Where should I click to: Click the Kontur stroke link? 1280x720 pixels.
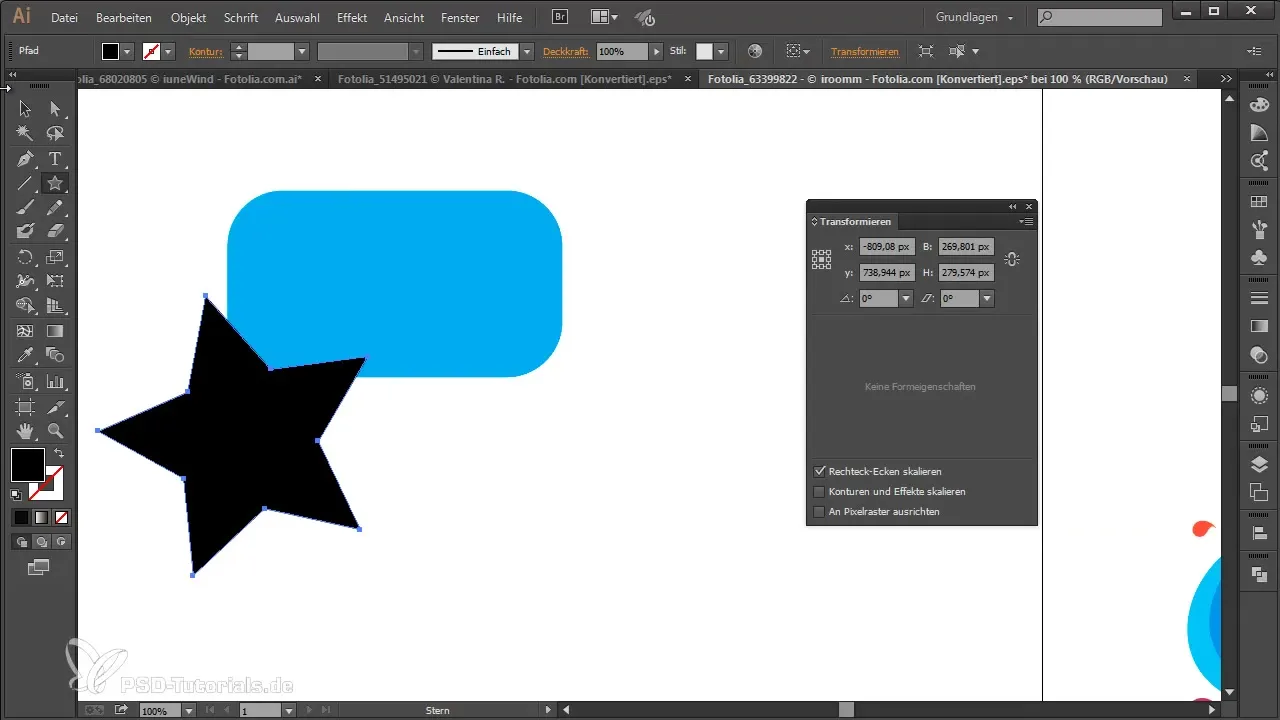pos(205,51)
